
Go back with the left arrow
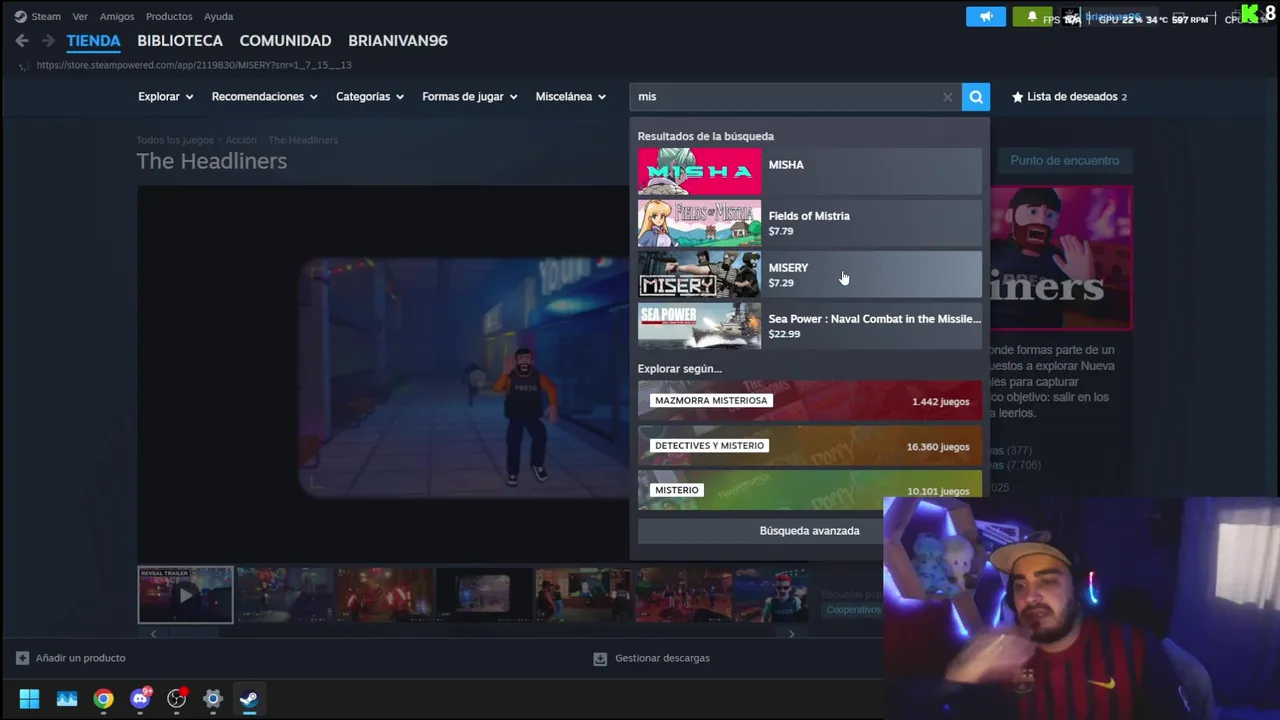click(22, 41)
